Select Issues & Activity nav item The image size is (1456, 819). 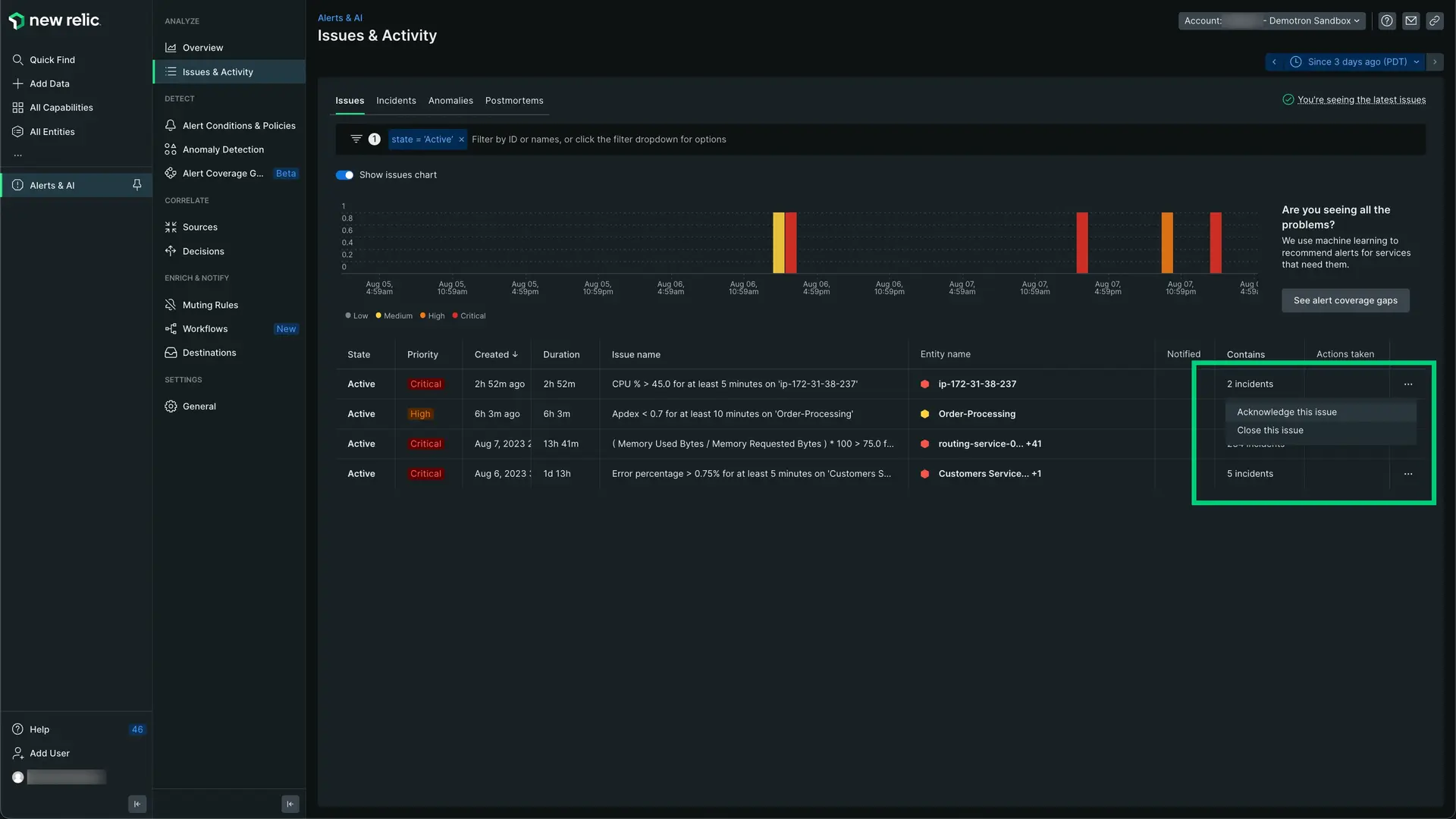[x=229, y=72]
